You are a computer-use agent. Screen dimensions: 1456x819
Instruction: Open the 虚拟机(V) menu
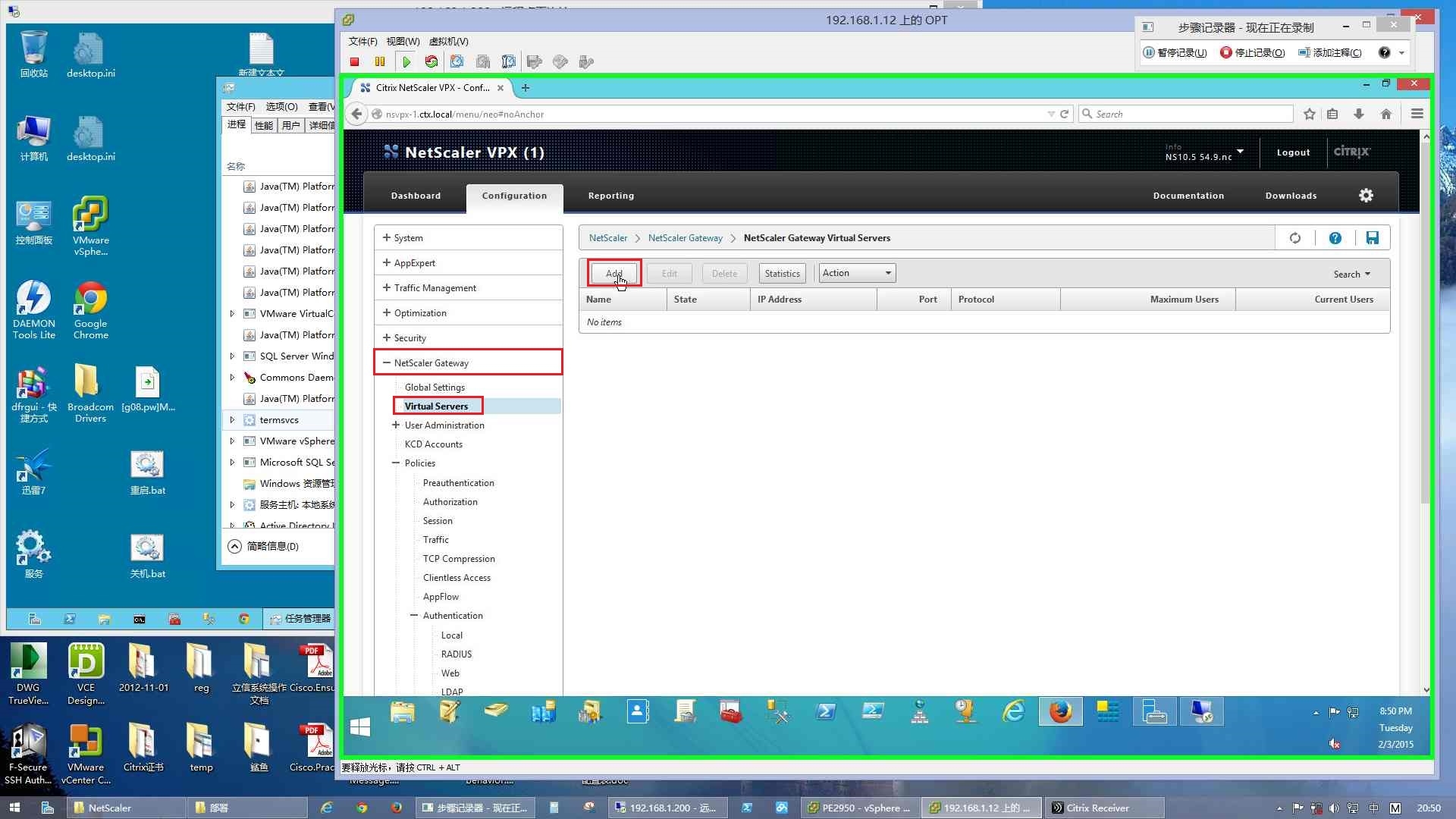tap(448, 42)
